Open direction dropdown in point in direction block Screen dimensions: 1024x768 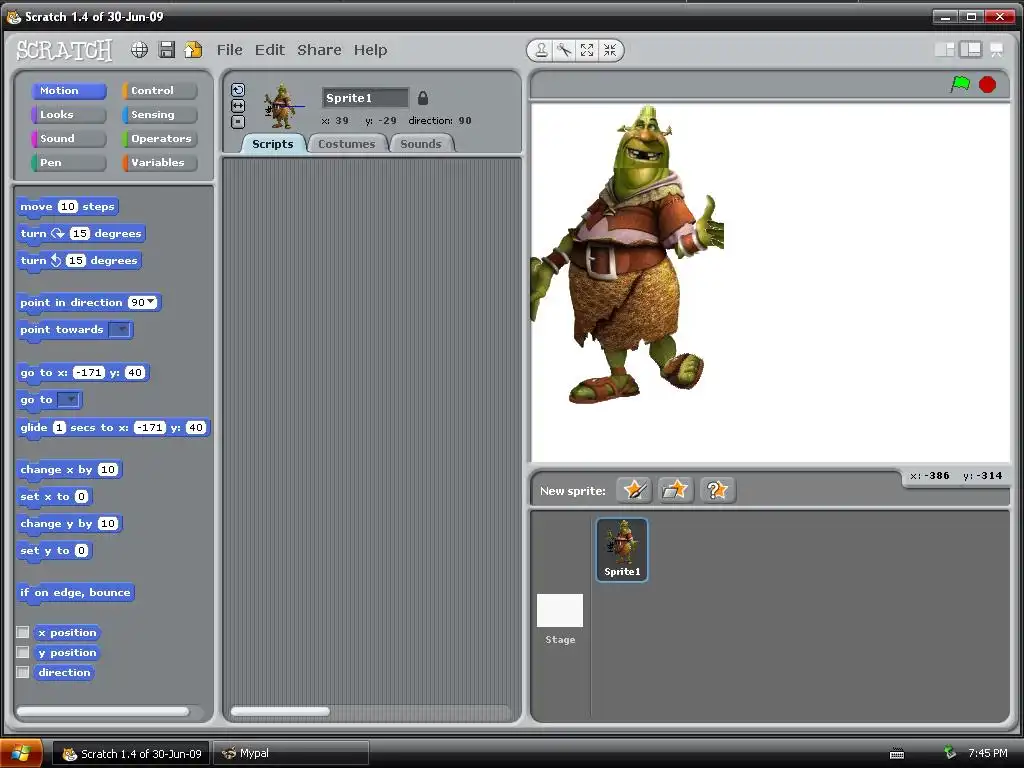[x=151, y=302]
